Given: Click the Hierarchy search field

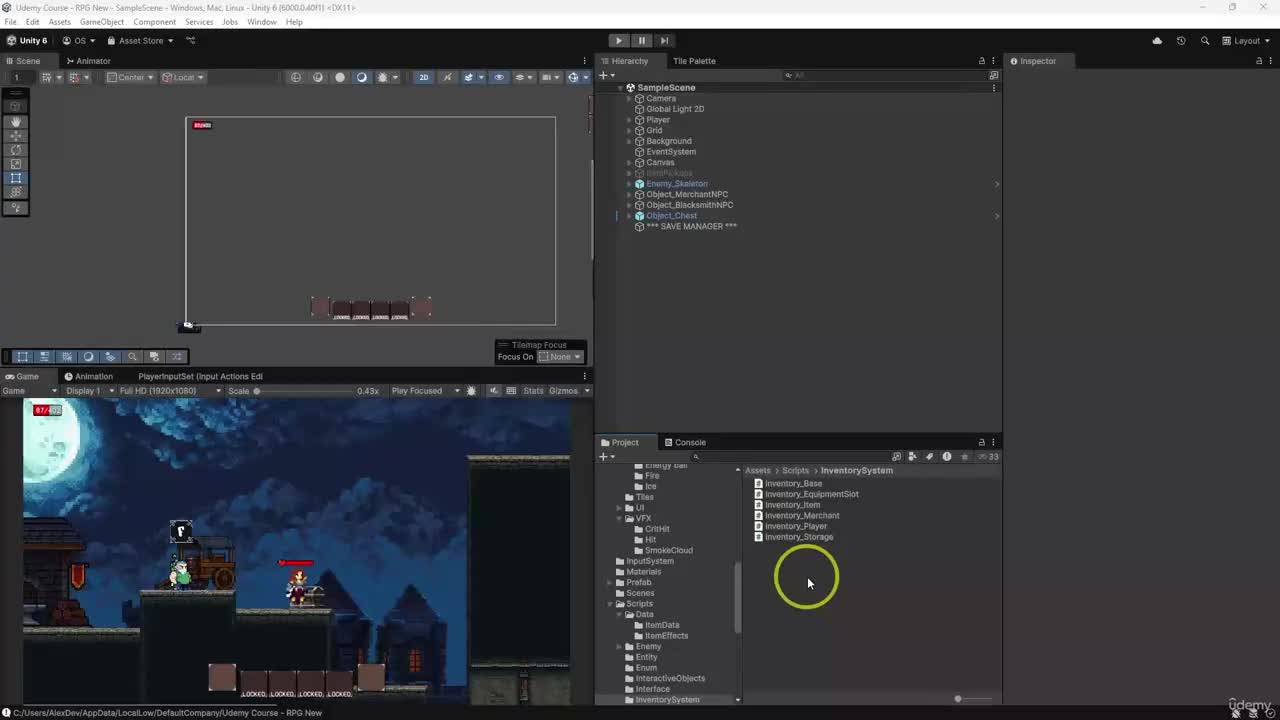Looking at the screenshot, I should click(885, 75).
